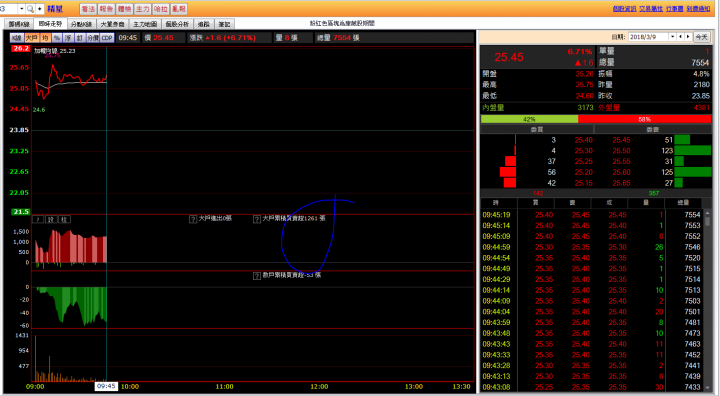Click the plus icon beside the magnifier
The image size is (720, 396).
[x=39, y=9]
